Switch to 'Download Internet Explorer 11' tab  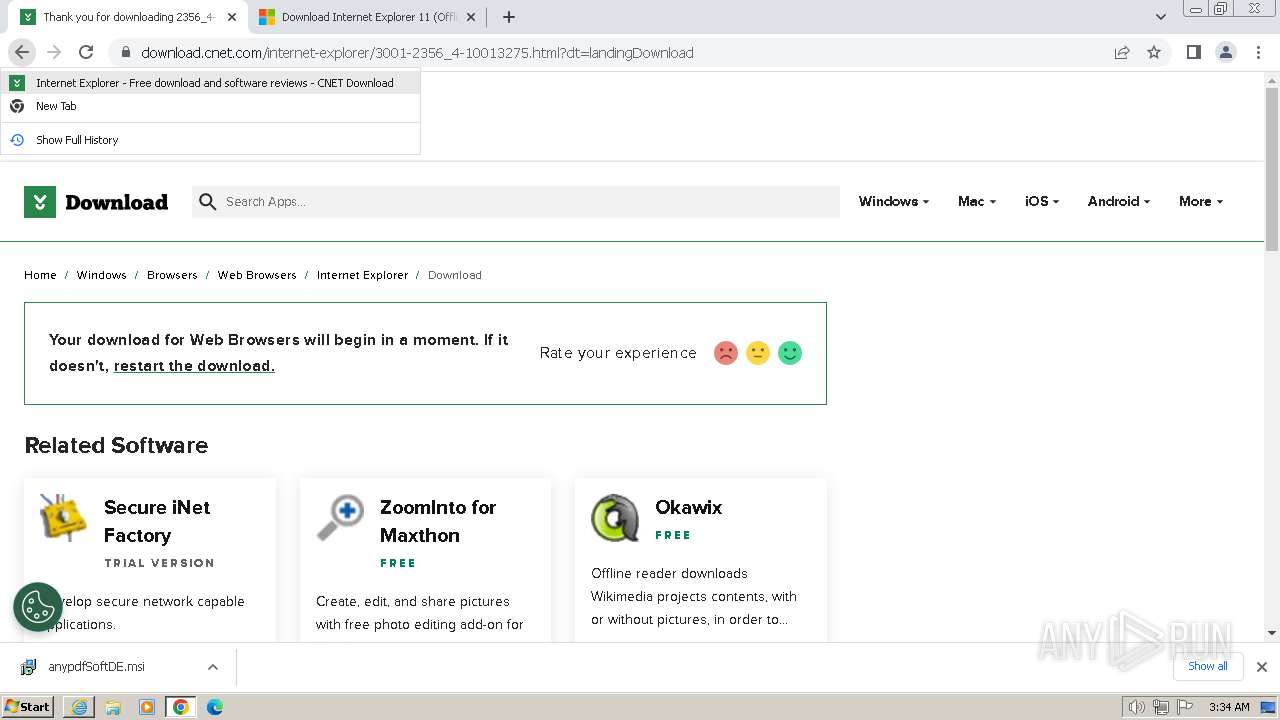(x=365, y=17)
